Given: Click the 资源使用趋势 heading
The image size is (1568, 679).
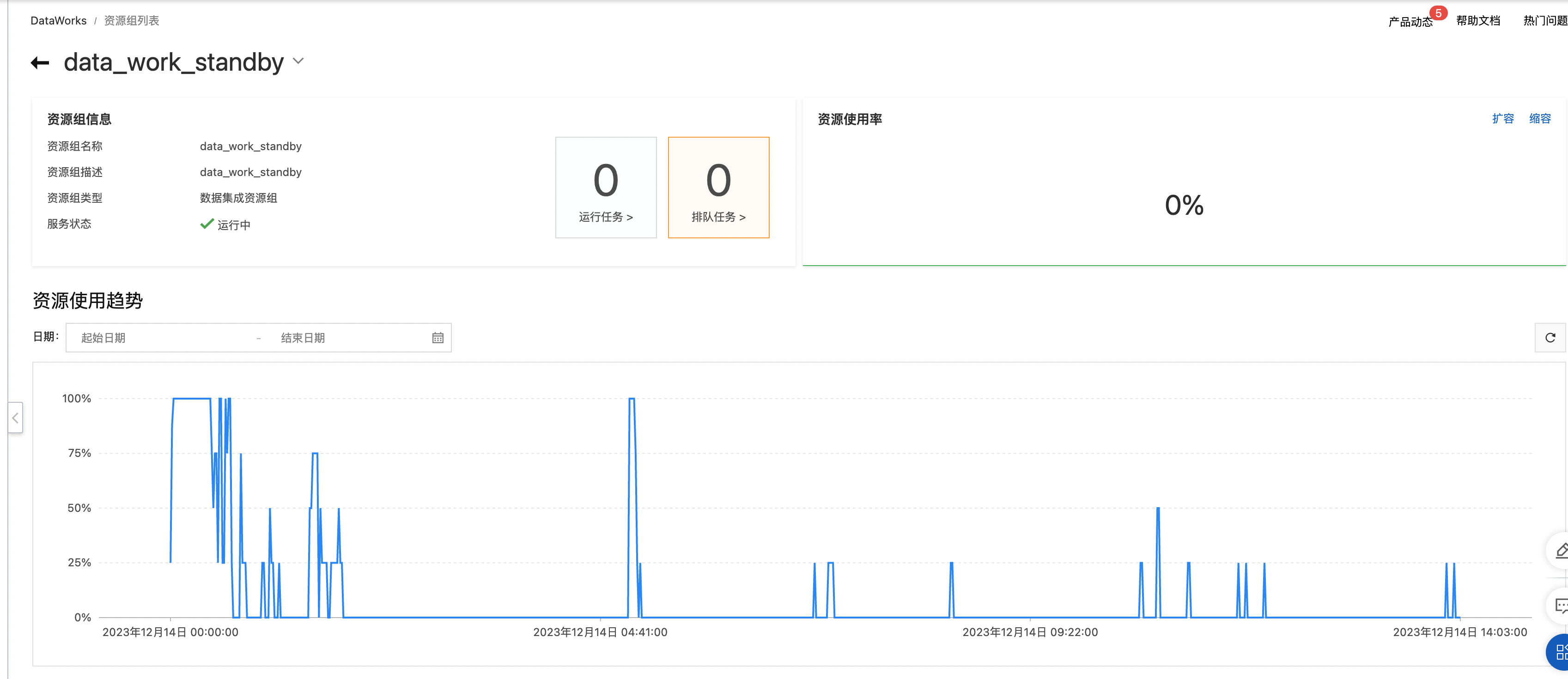Looking at the screenshot, I should [x=88, y=301].
